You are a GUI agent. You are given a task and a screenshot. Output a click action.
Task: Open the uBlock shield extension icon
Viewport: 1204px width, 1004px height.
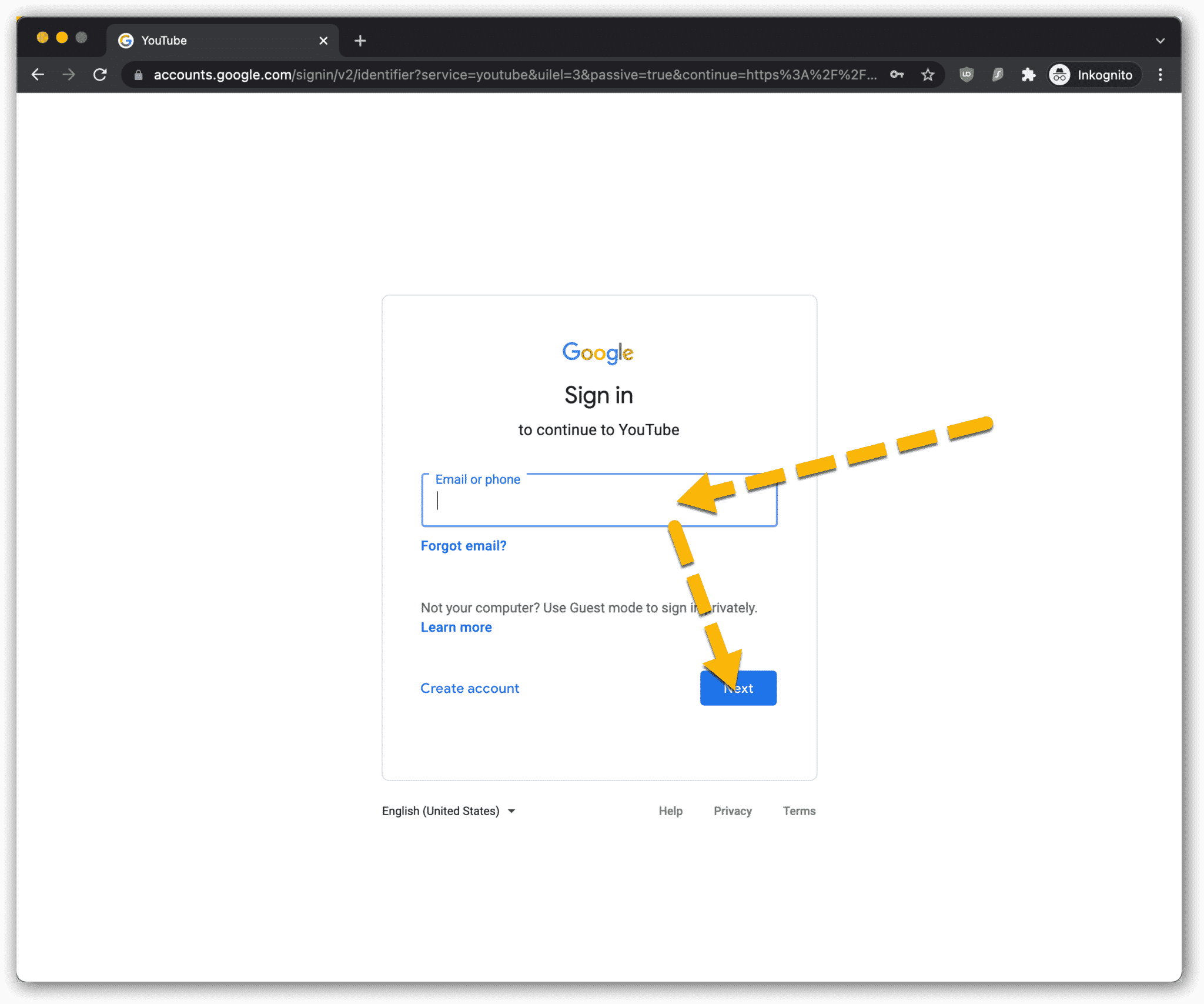(966, 75)
